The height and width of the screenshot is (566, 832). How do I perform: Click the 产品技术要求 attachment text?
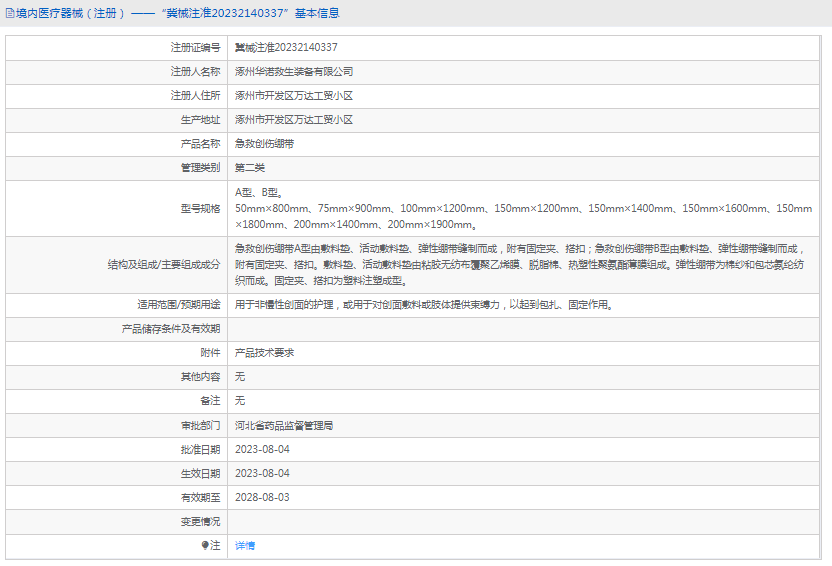pos(264,353)
